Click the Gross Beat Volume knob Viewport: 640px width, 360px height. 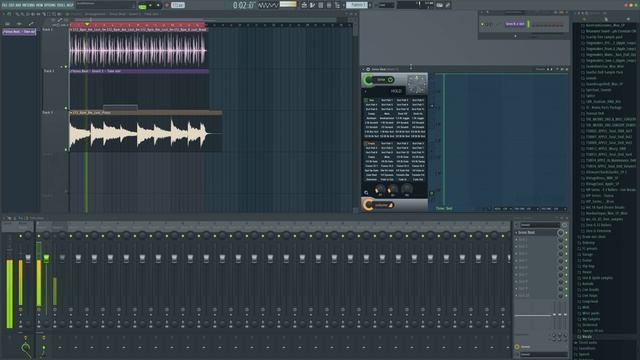pos(369,205)
